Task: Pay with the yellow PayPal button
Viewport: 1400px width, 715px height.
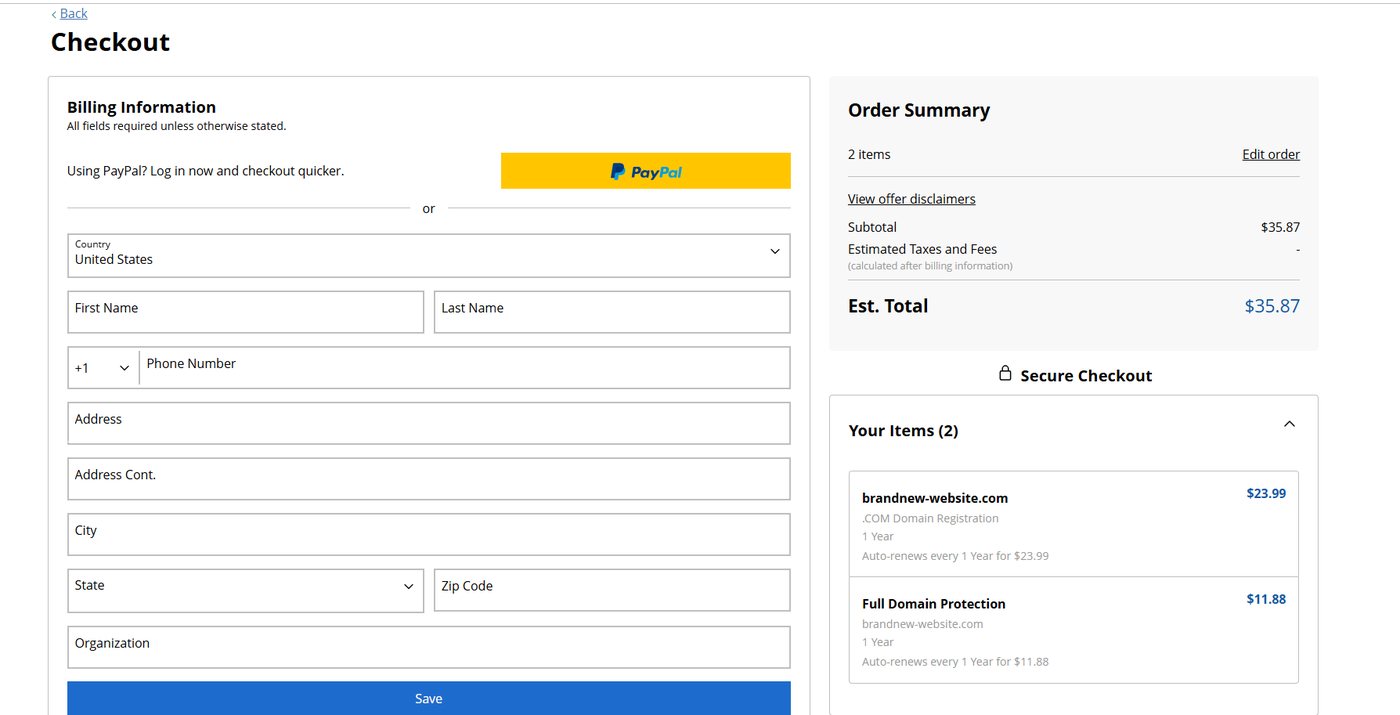Action: pyautogui.click(x=645, y=171)
